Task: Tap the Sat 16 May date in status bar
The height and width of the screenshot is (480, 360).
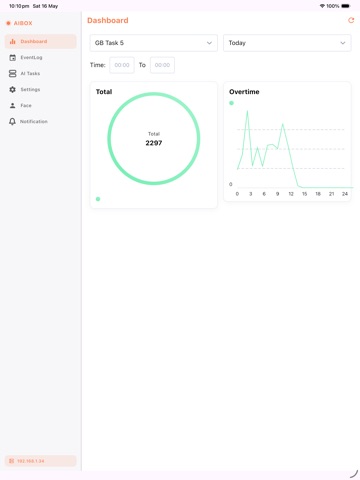Action: pos(45,6)
